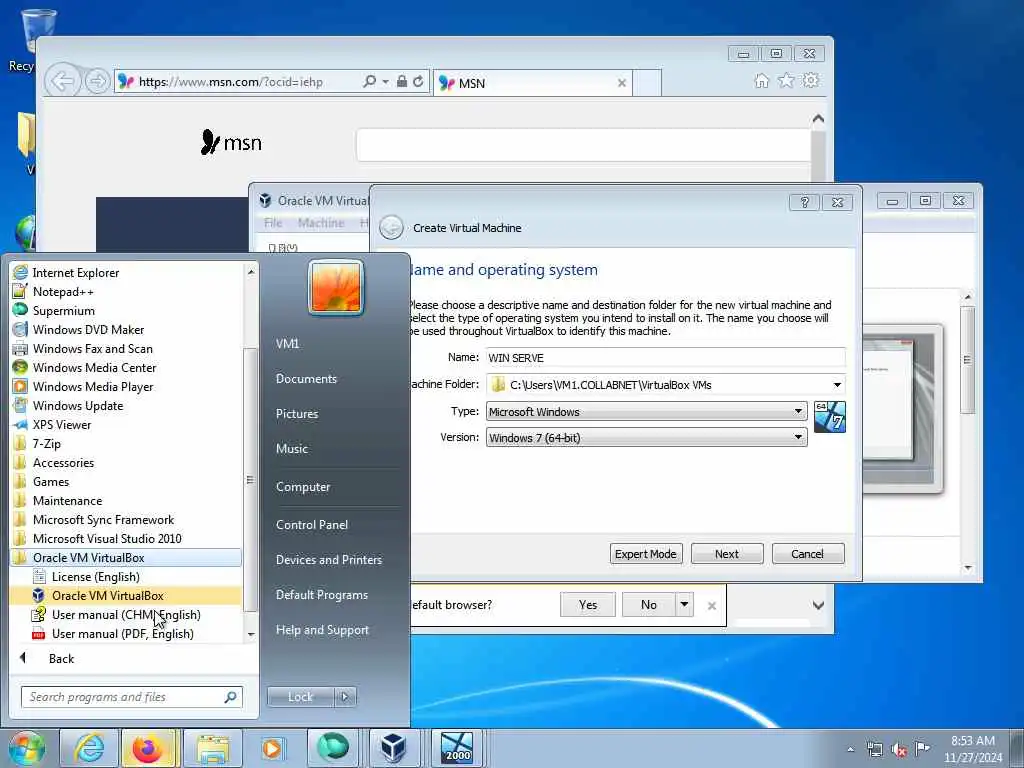Click the user account picture
Screen dimensions: 1024x768
point(336,287)
